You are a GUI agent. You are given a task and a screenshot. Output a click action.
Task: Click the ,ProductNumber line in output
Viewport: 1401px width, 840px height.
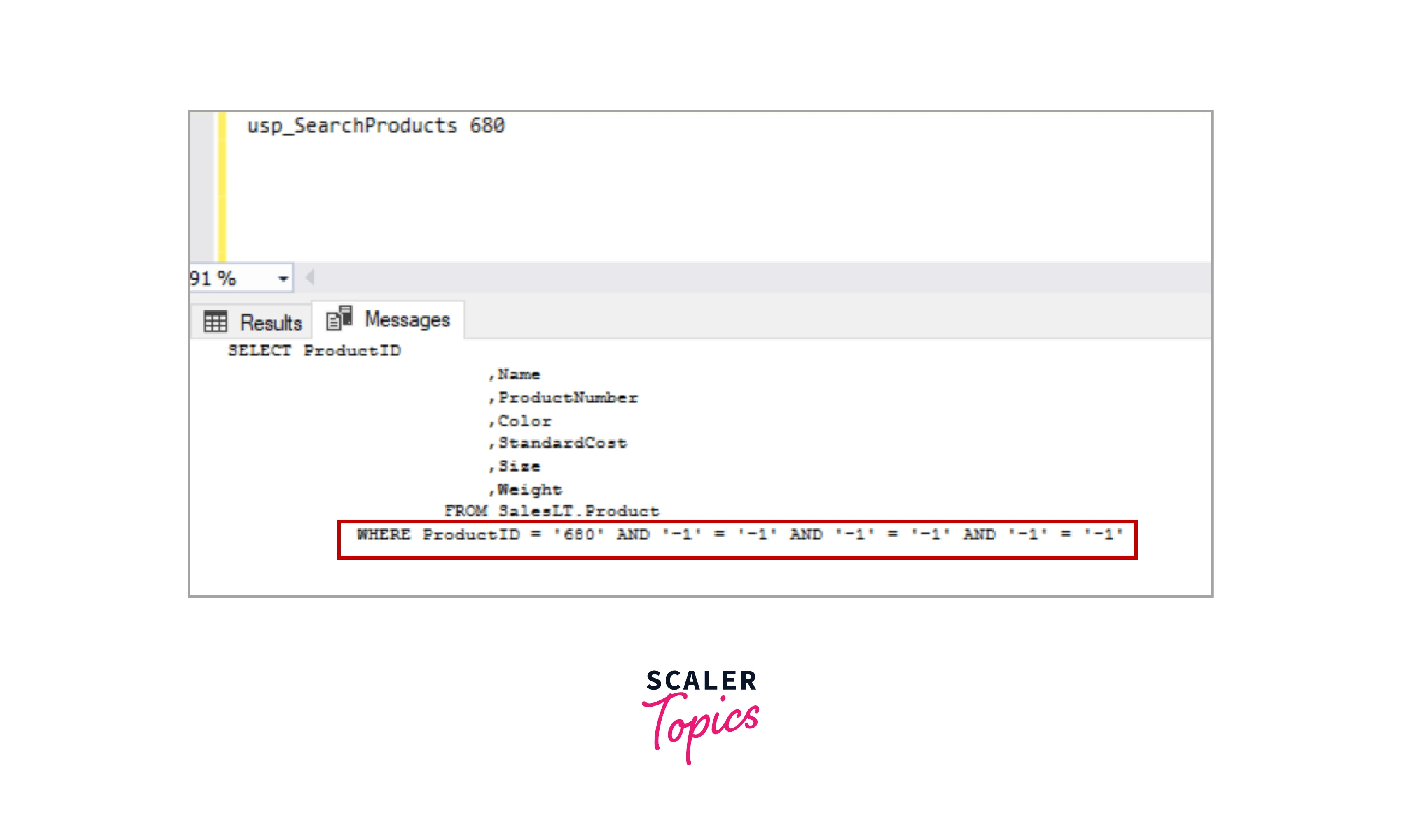tap(563, 398)
